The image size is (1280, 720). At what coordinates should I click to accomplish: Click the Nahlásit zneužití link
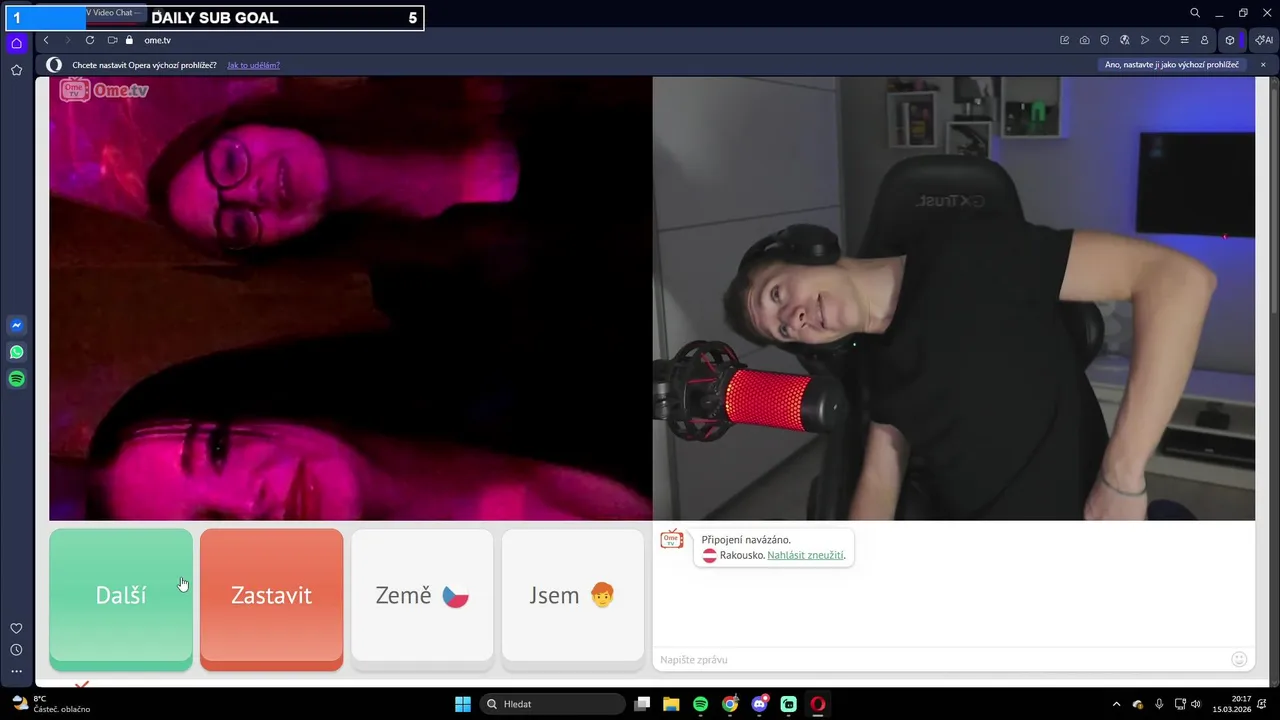pyautogui.click(x=805, y=555)
